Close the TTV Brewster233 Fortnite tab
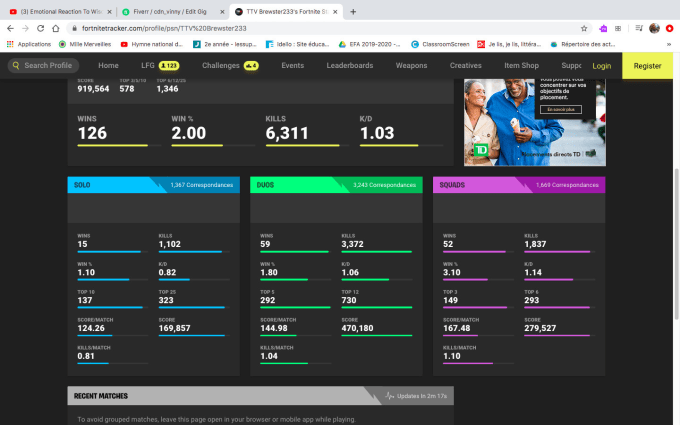 335,12
